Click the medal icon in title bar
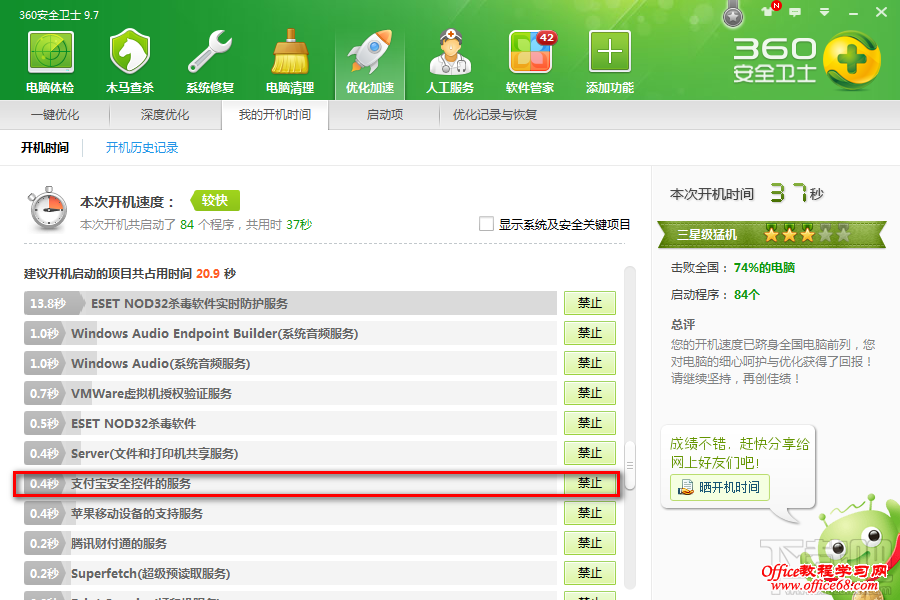The width and height of the screenshot is (900, 600). [x=732, y=16]
